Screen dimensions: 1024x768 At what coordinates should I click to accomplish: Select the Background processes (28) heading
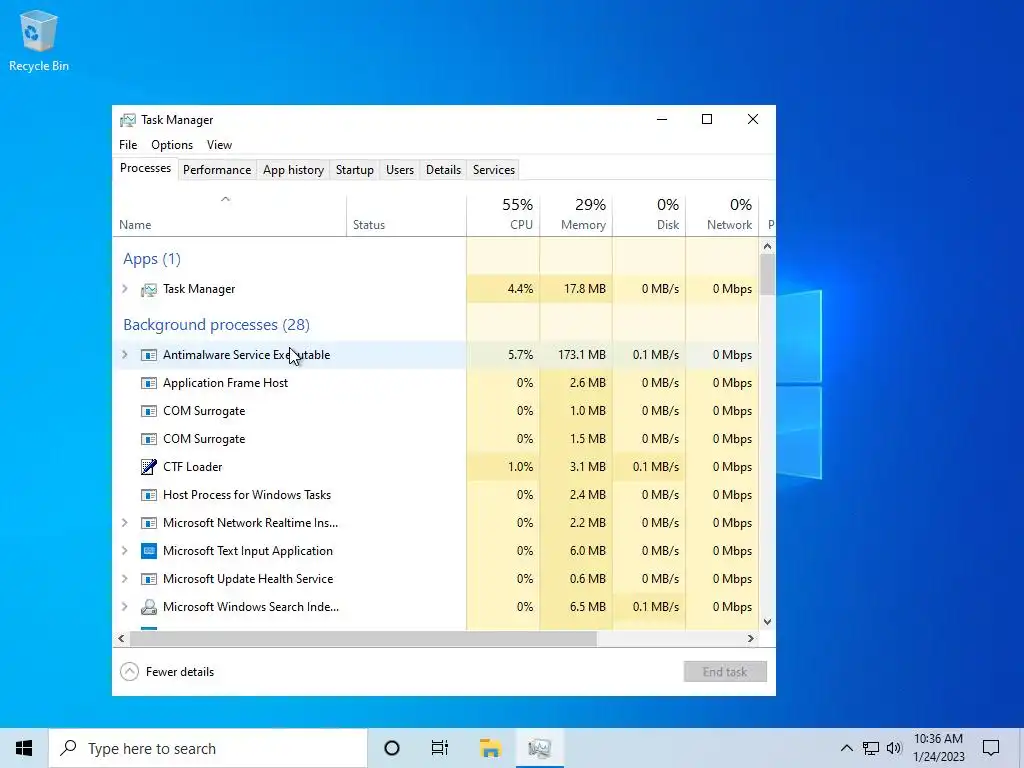(x=216, y=325)
